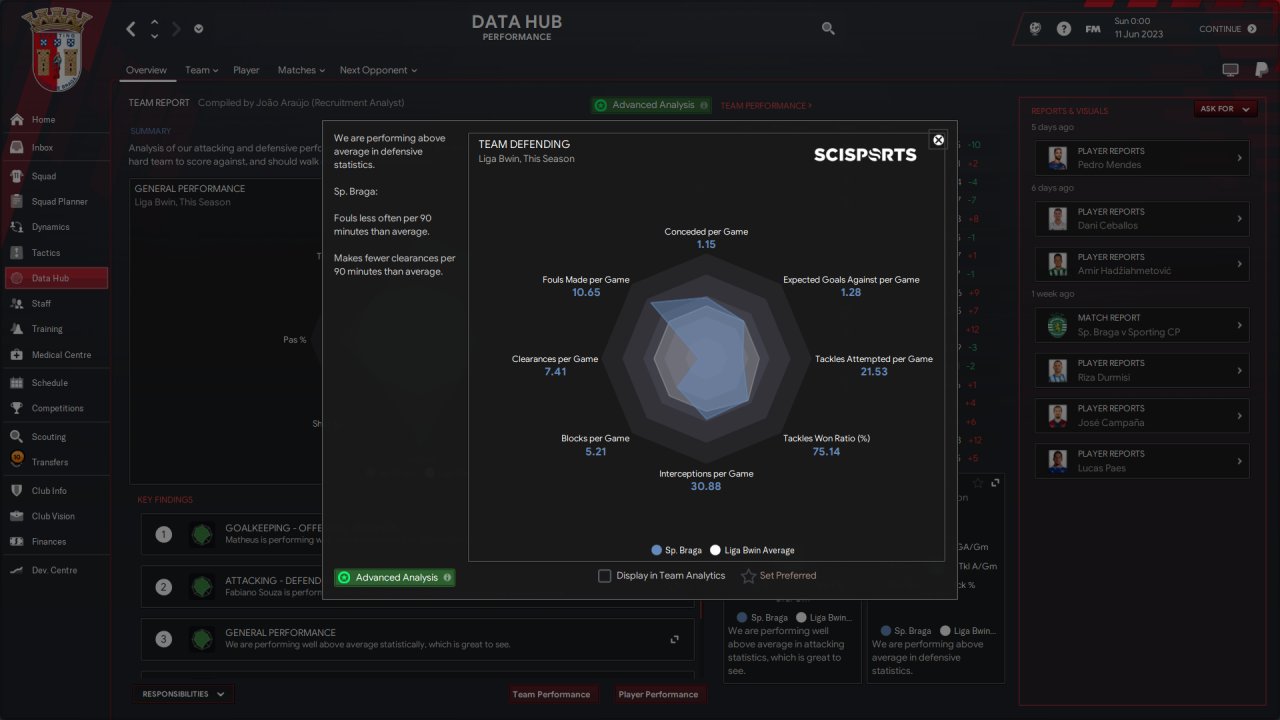1280x720 pixels.
Task: Click the Advanced Analysis button above the popup
Action: 651,105
